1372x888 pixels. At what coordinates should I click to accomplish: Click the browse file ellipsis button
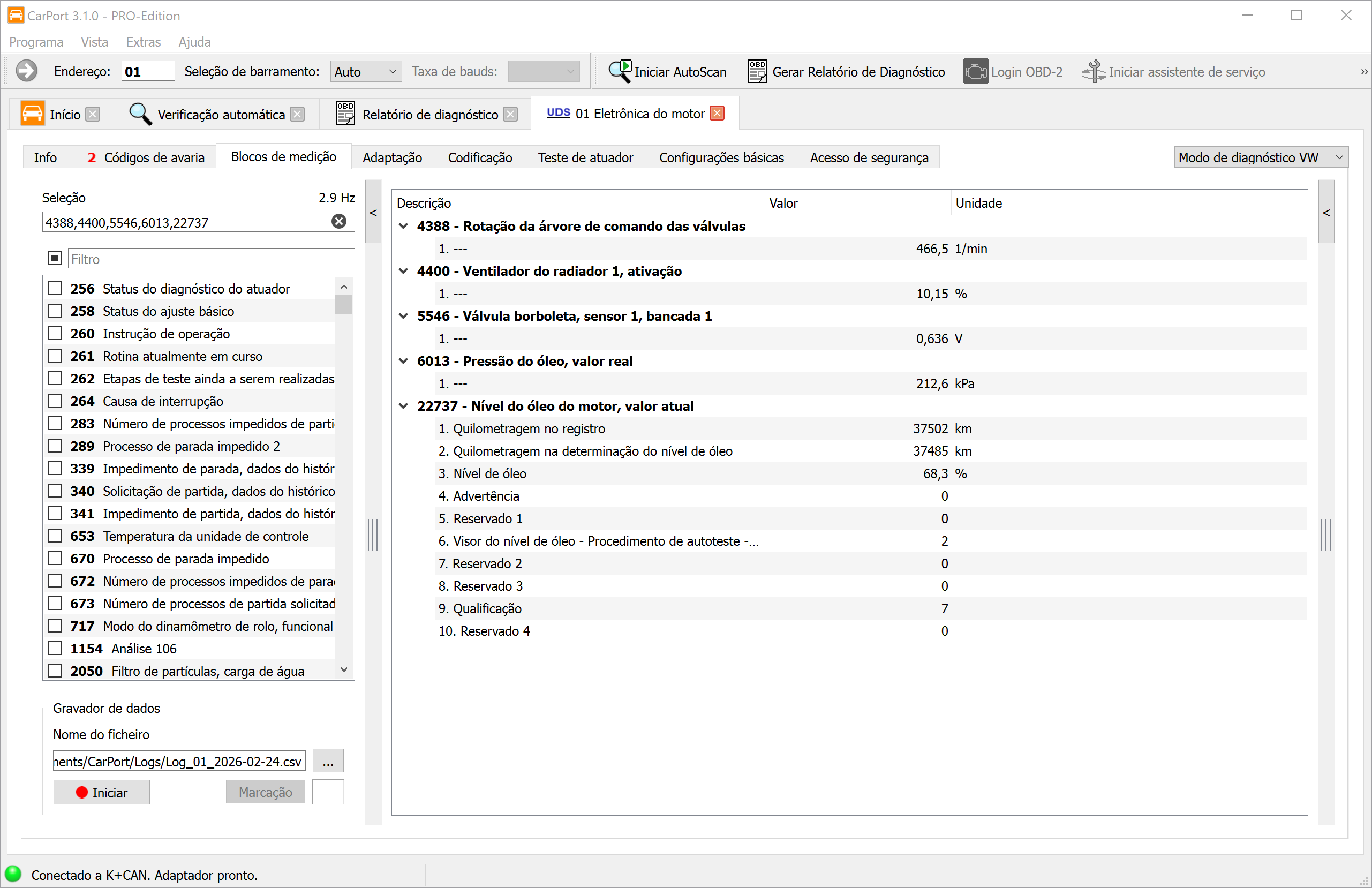tap(328, 761)
